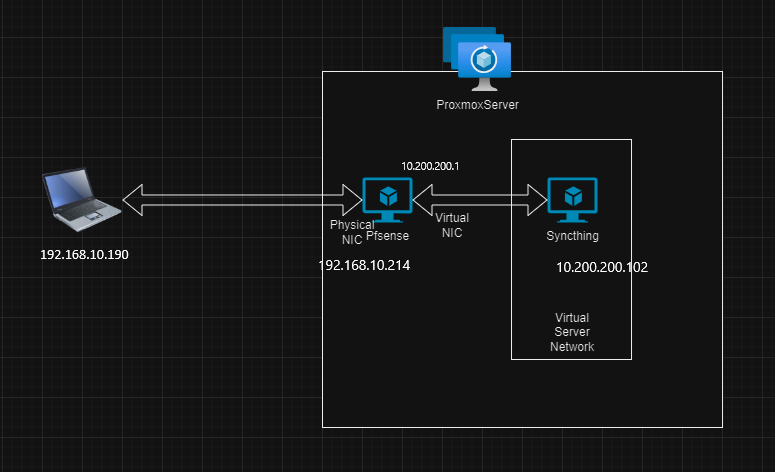Click the 10.200.200.102 address label

coord(602,267)
